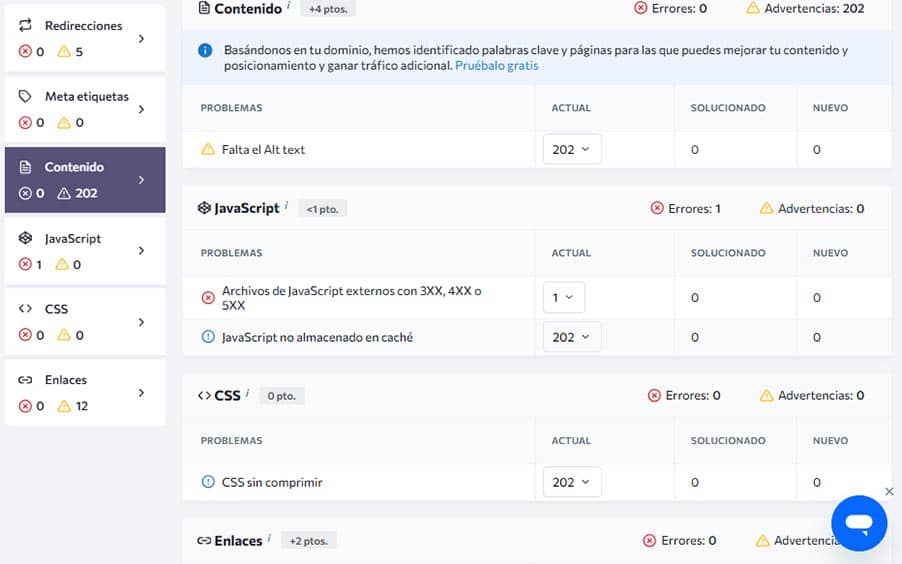Viewport: 902px width, 564px height.
Task: Expand the 202 dropdown for JavaScript no almacenado
Action: coord(572,337)
